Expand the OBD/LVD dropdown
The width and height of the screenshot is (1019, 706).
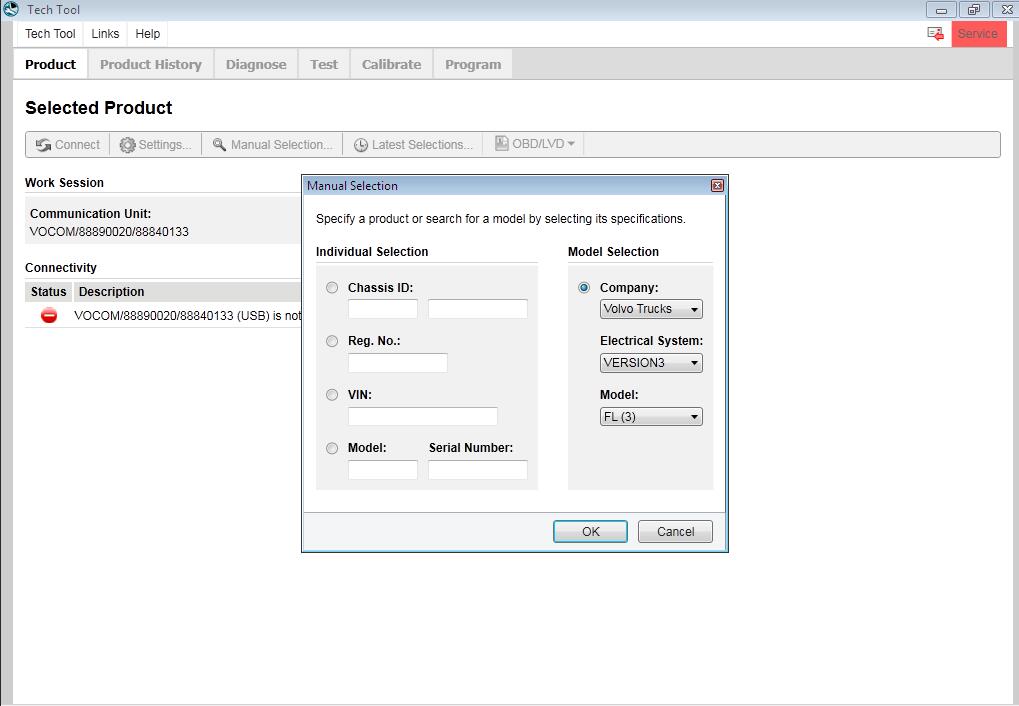pyautogui.click(x=534, y=144)
